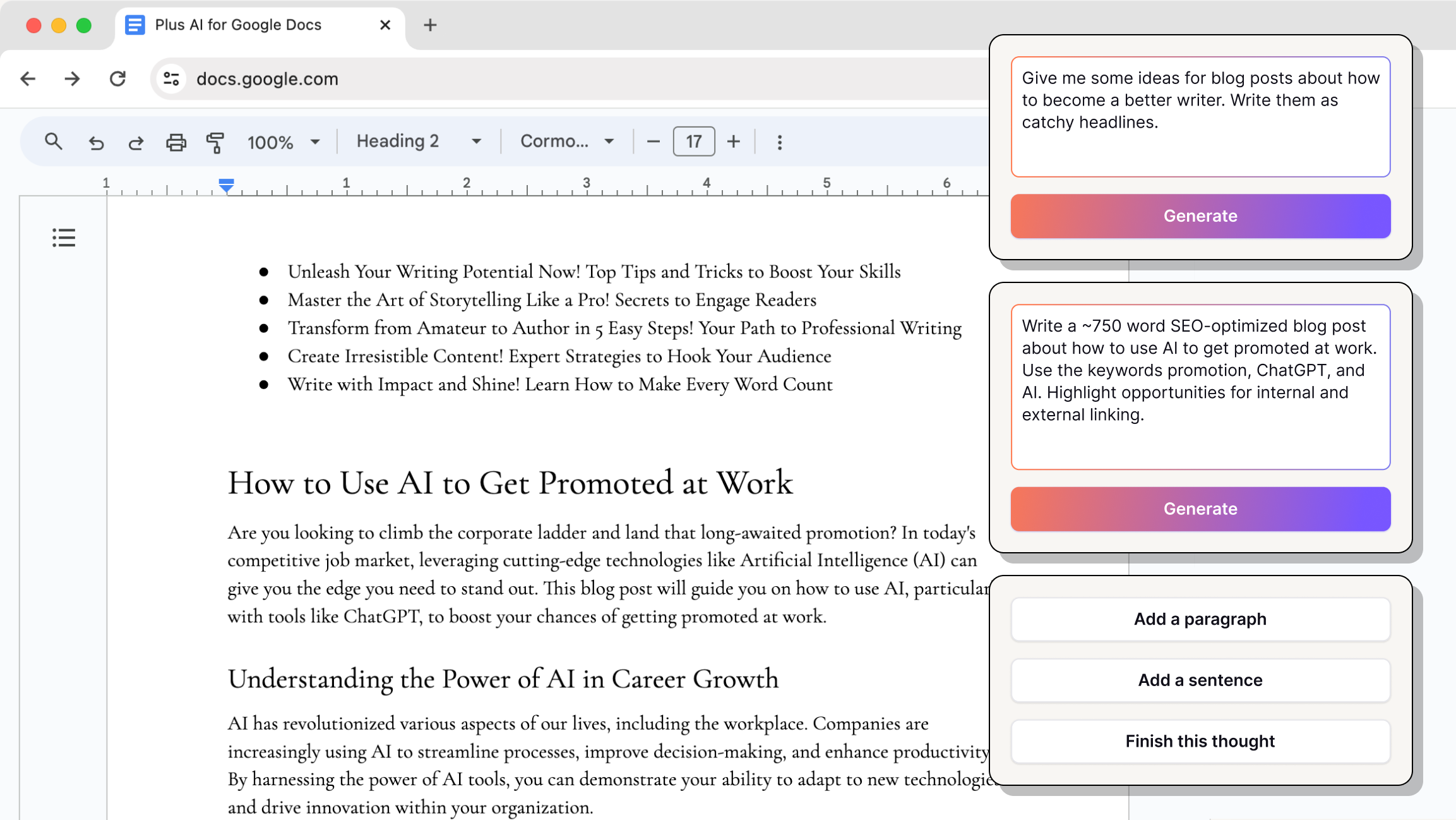Redo the last change

tap(136, 142)
